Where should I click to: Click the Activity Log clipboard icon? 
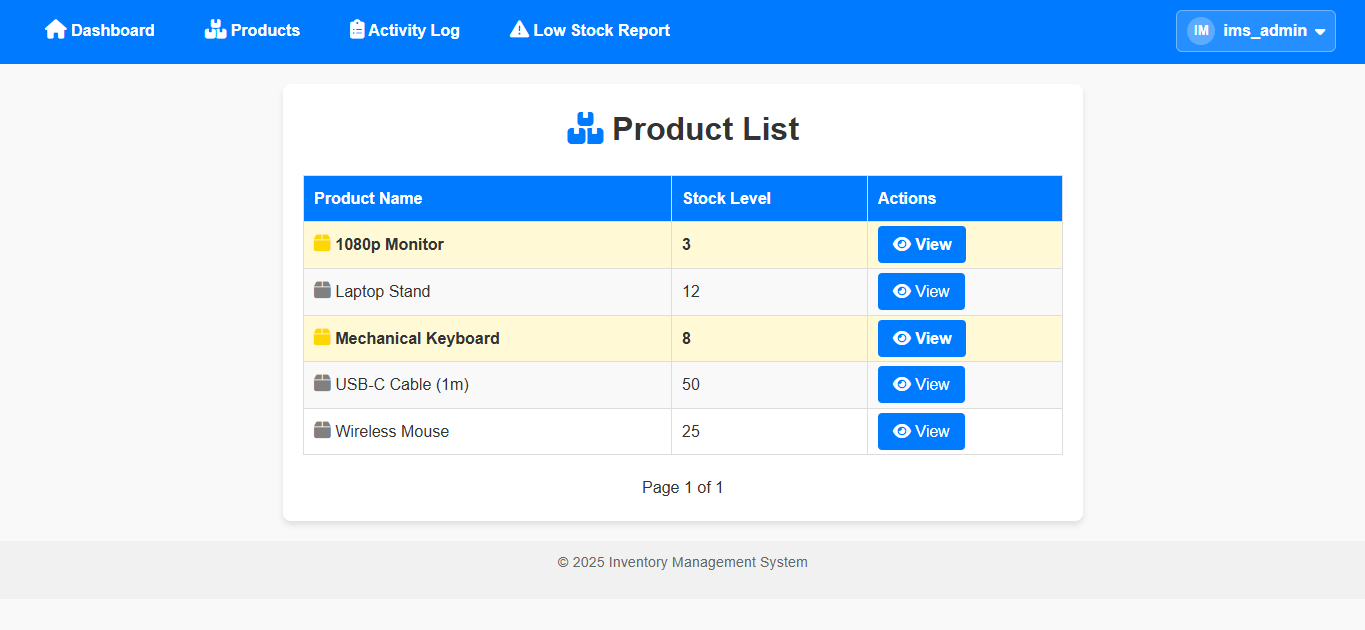point(357,30)
